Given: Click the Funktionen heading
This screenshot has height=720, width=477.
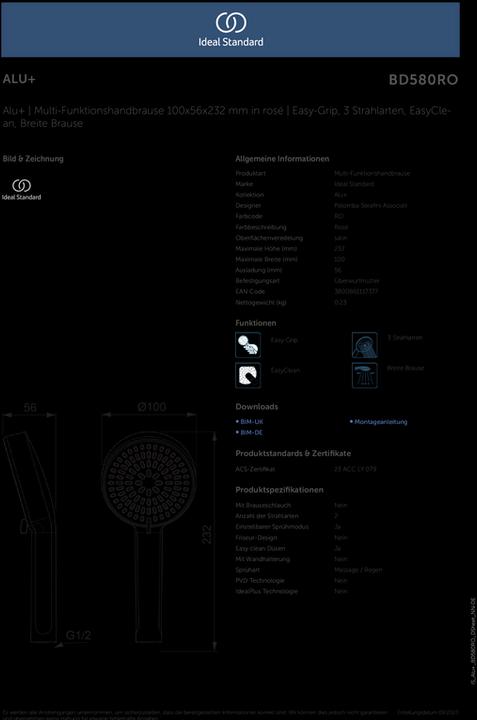Looking at the screenshot, I should [256, 323].
